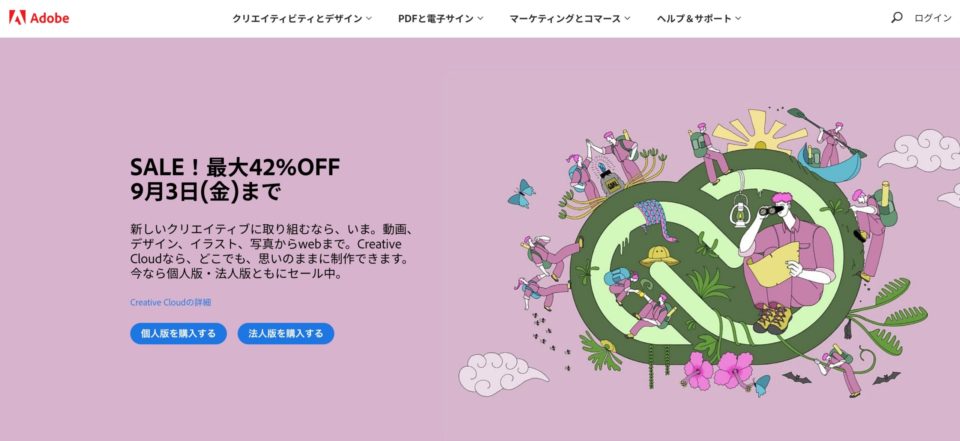Click the SALE！最大42%OFF headline

point(235,167)
